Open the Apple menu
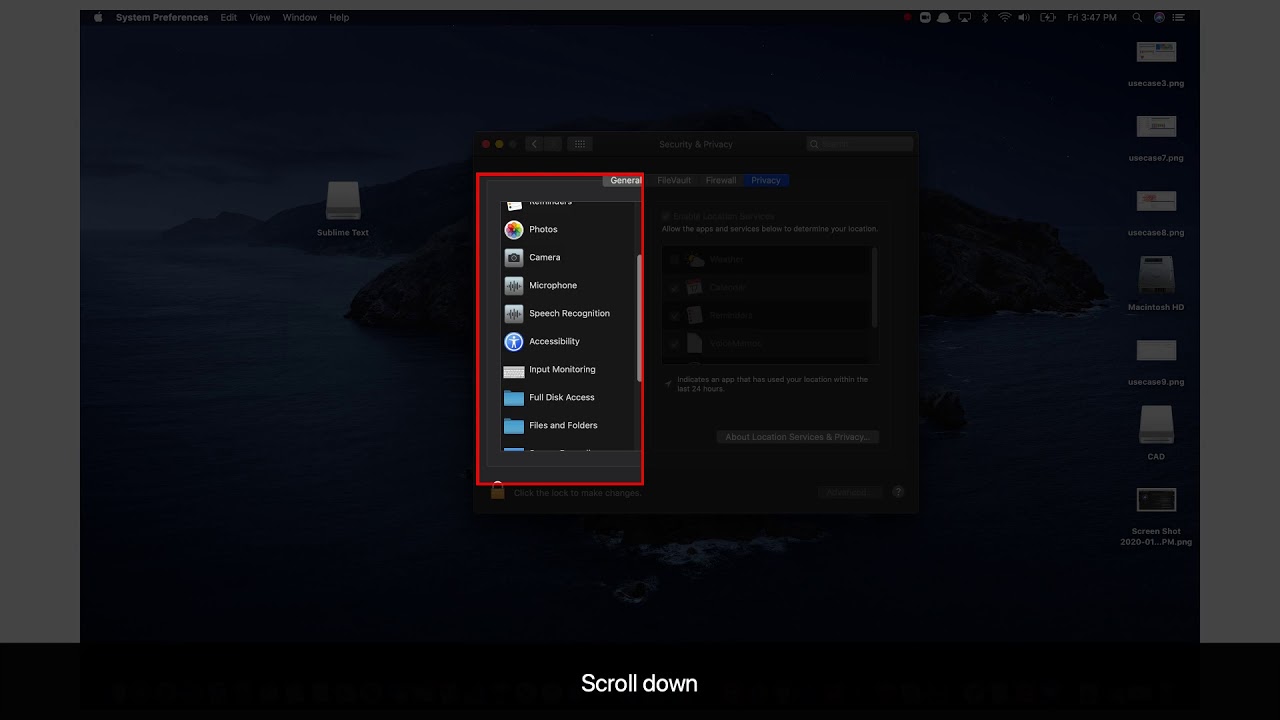Screen dimensions: 1280x720 tap(98, 17)
